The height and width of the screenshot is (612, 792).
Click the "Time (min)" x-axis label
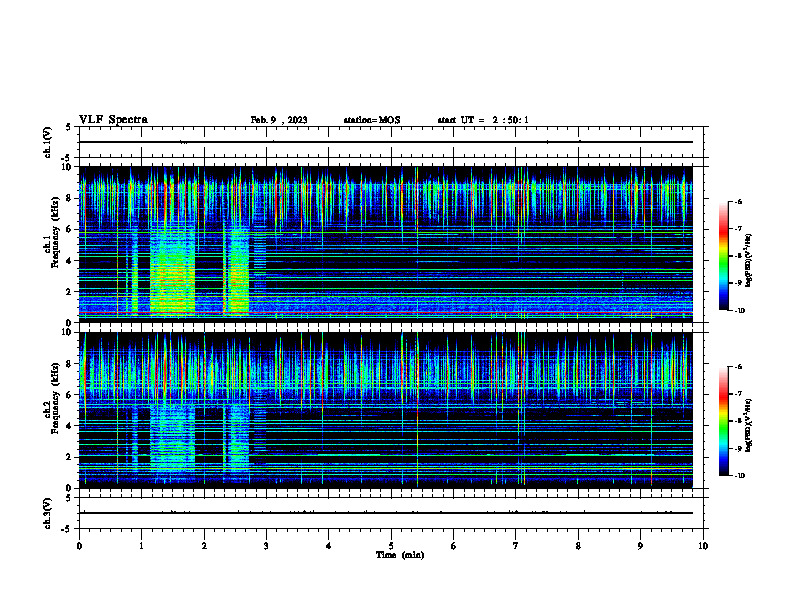point(400,555)
